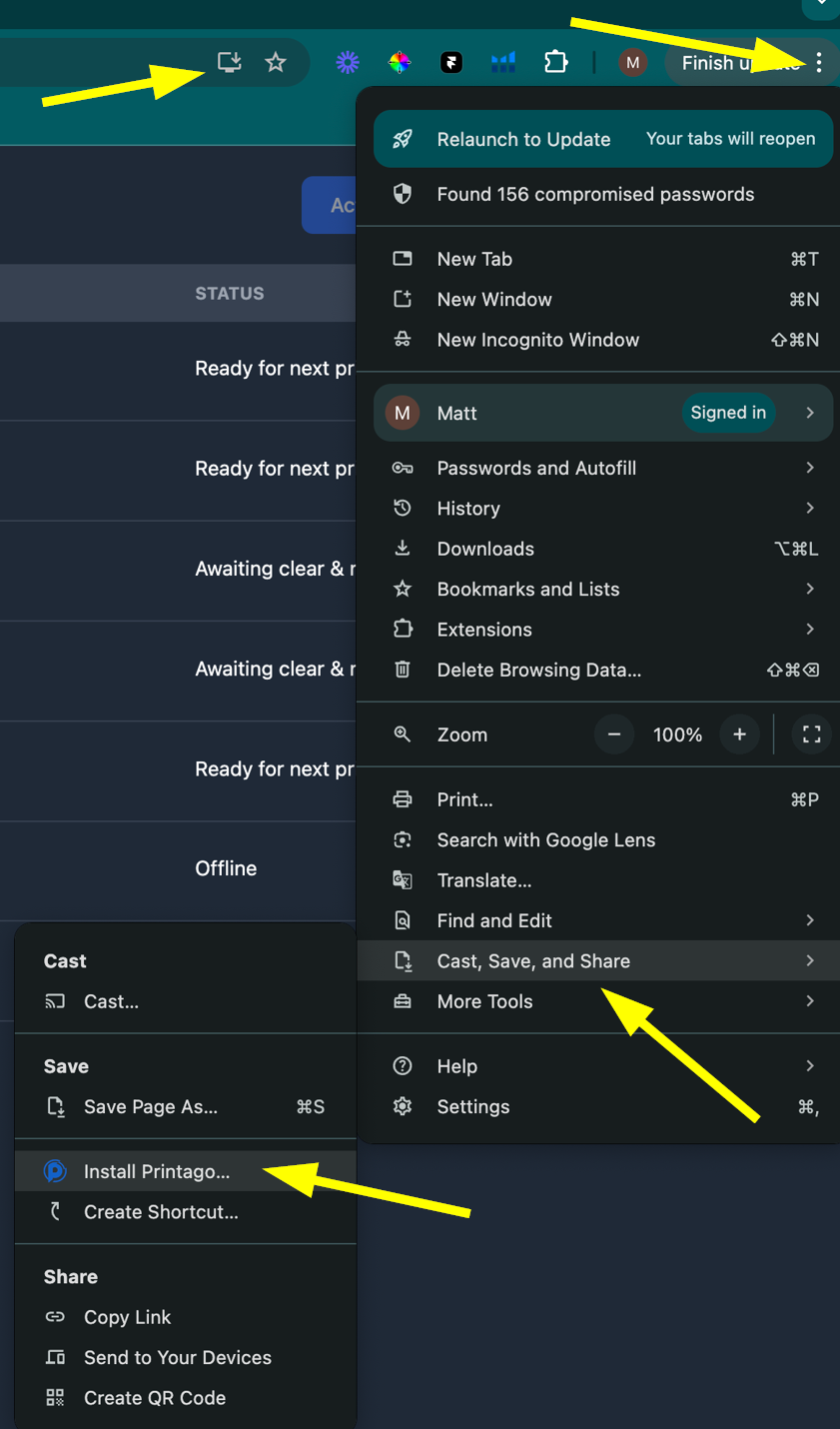Choose New Incognito Window

click(537, 340)
